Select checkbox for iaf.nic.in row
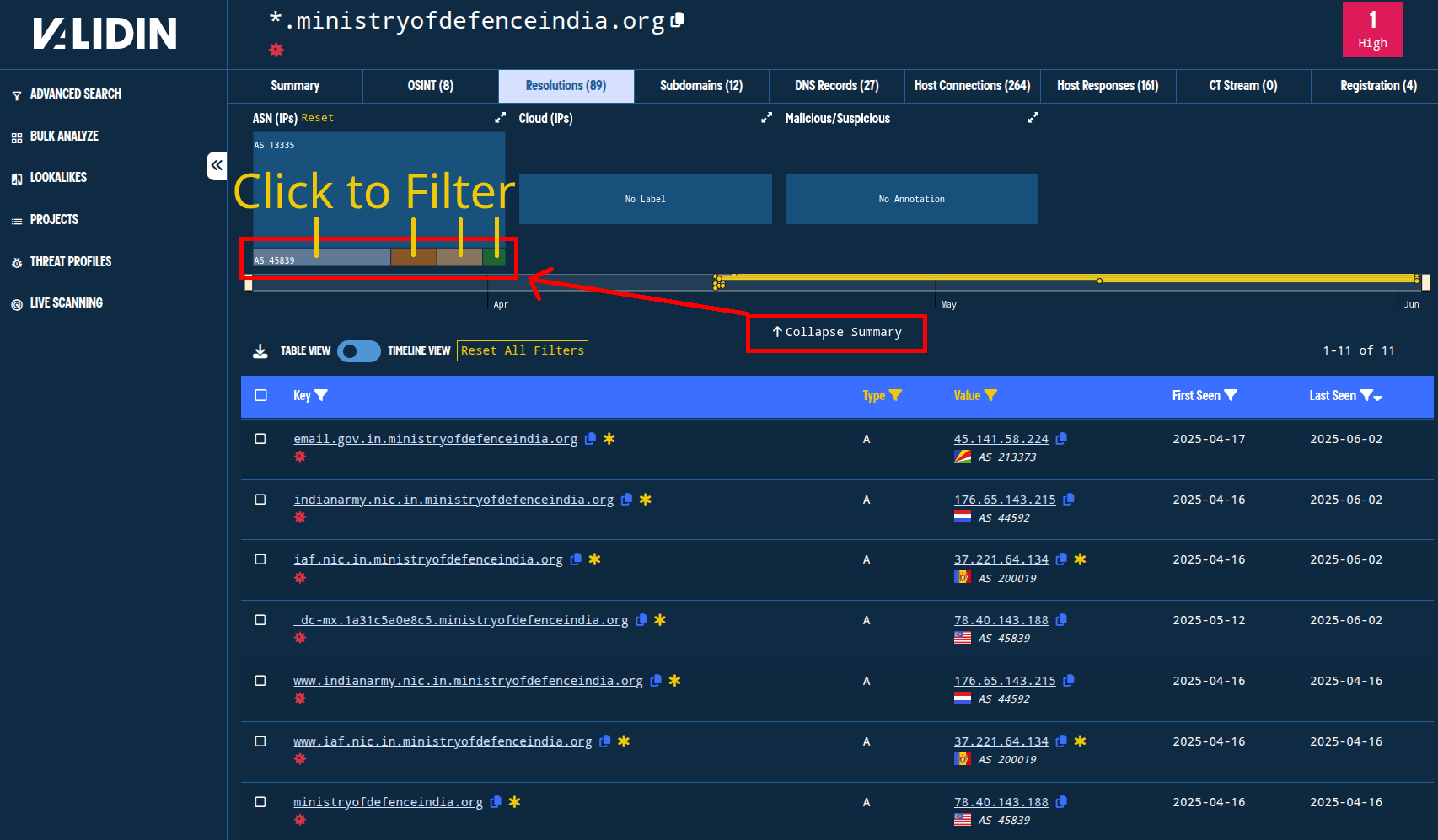 [x=260, y=559]
